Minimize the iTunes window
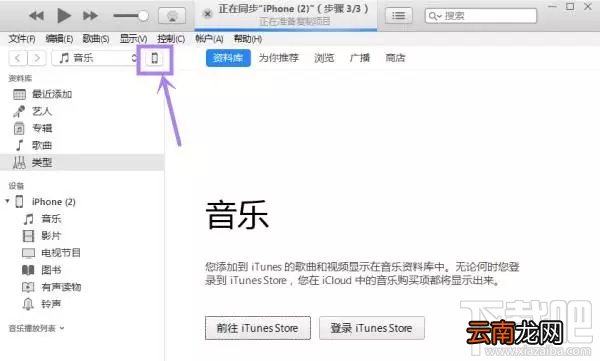Viewport: 600px width, 361px height. tap(552, 7)
